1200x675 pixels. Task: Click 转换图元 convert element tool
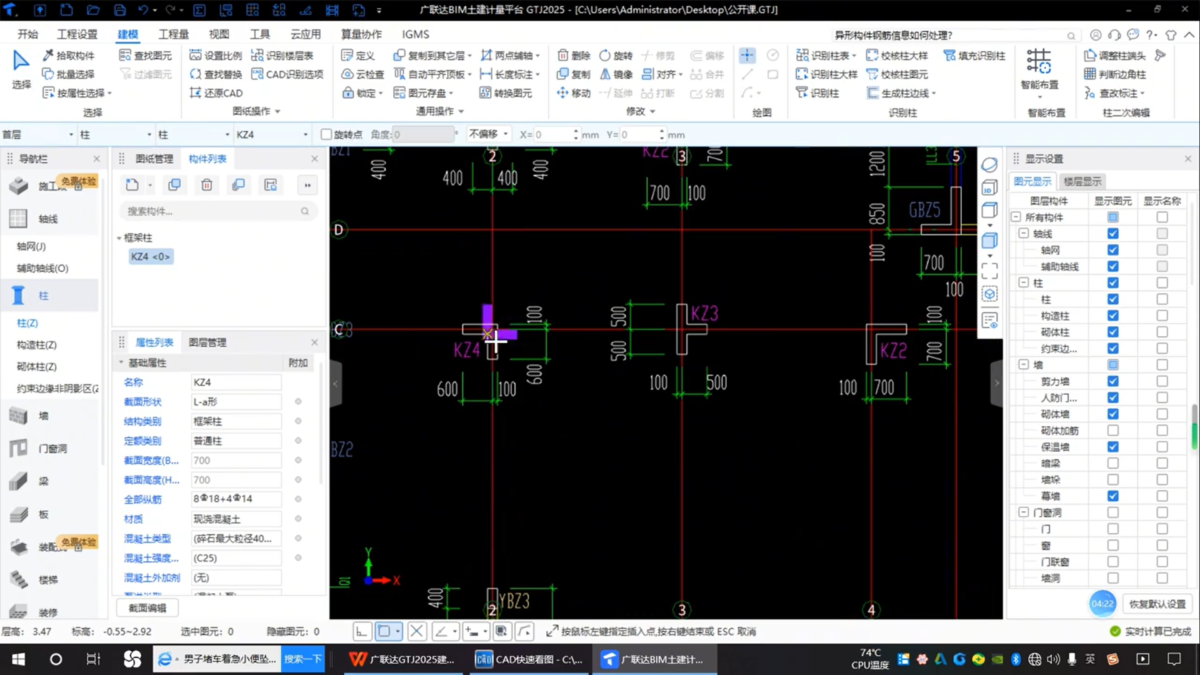click(x=506, y=93)
